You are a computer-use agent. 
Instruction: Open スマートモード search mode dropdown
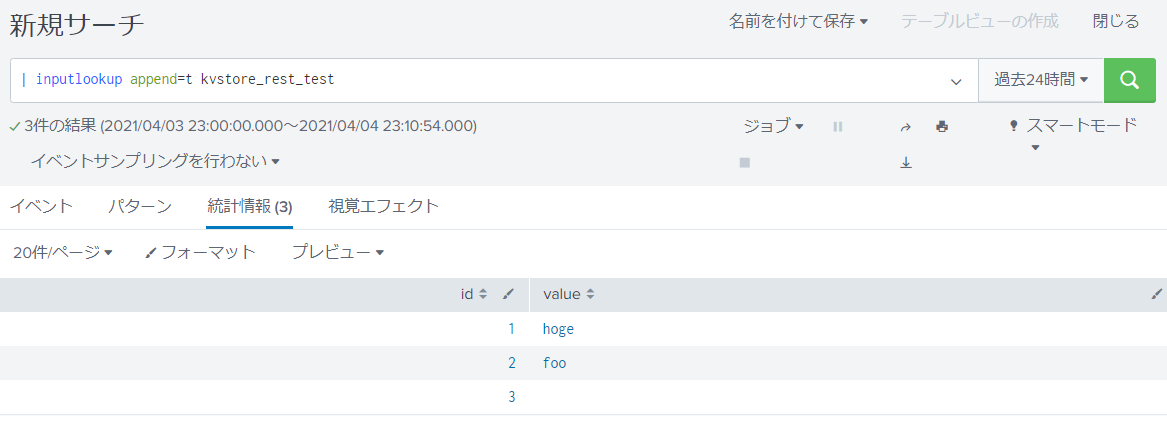pos(1072,134)
